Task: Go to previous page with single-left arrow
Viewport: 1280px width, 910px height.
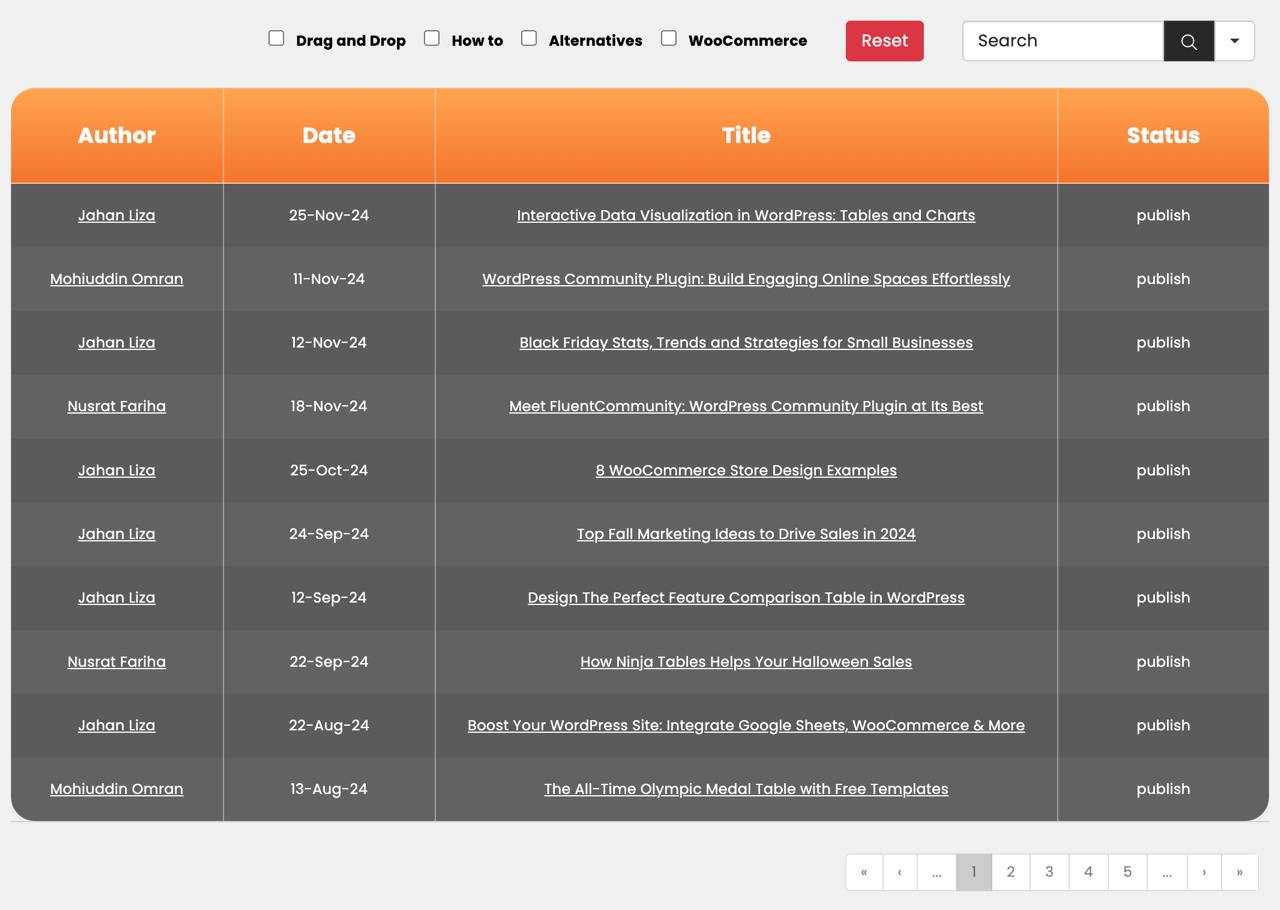Action: tap(900, 872)
